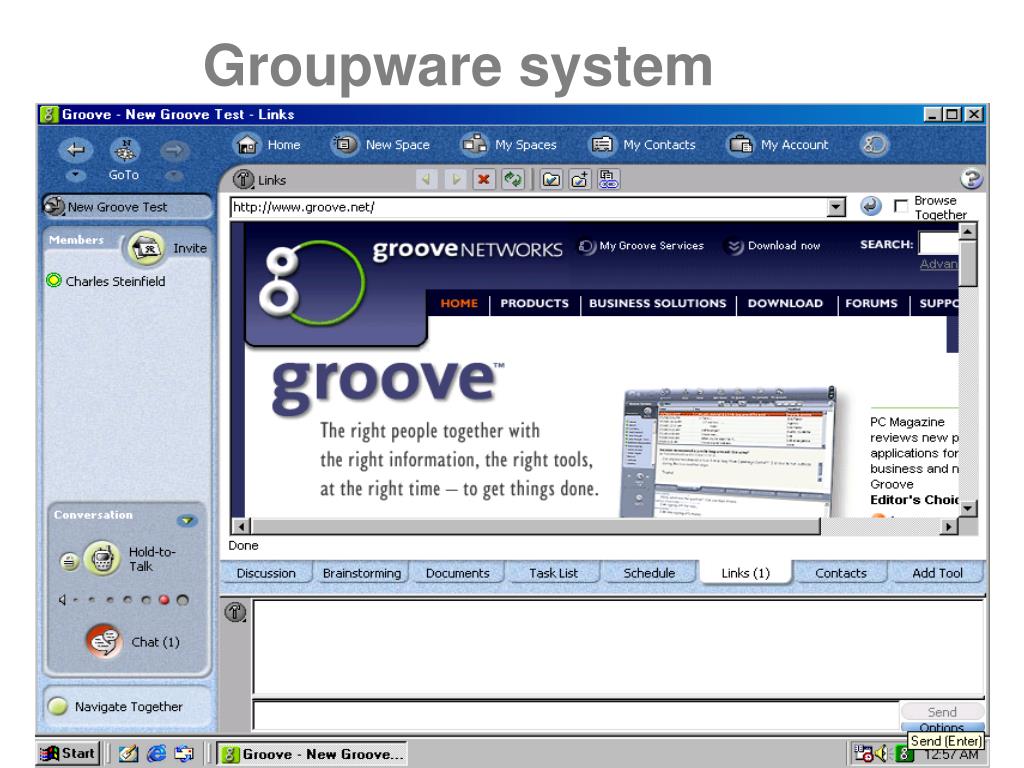
Task: Click the pin icon beside the chat transcript
Action: (x=235, y=612)
